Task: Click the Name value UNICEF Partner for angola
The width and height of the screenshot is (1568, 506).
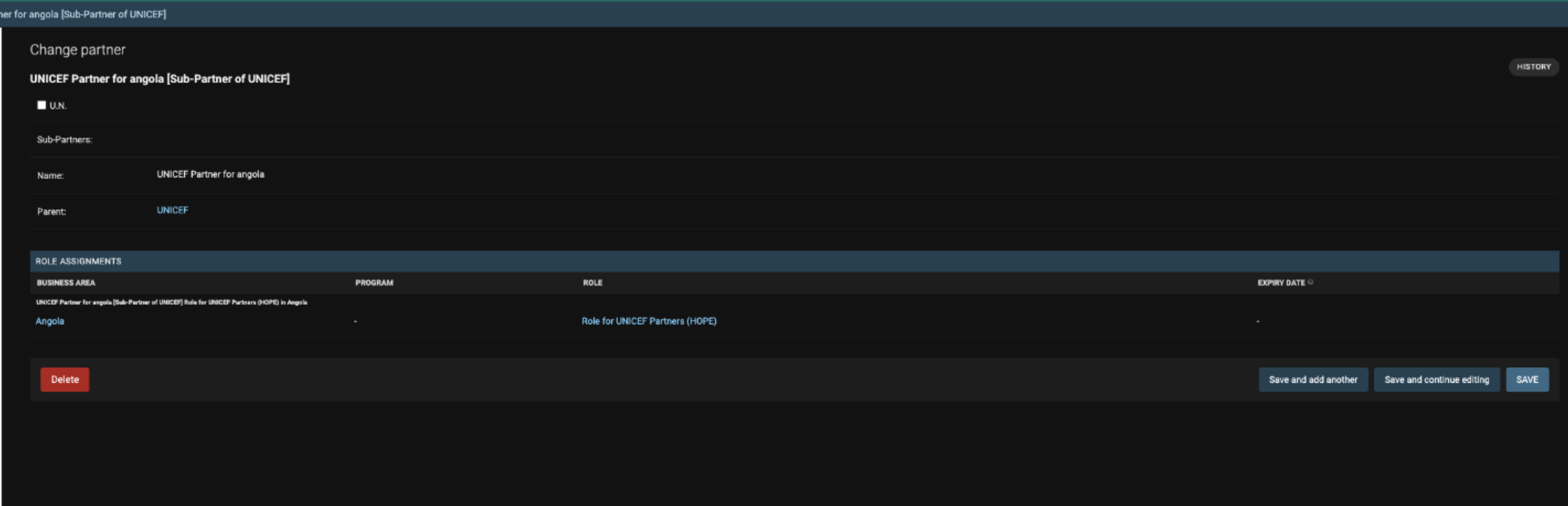Action: tap(211, 175)
